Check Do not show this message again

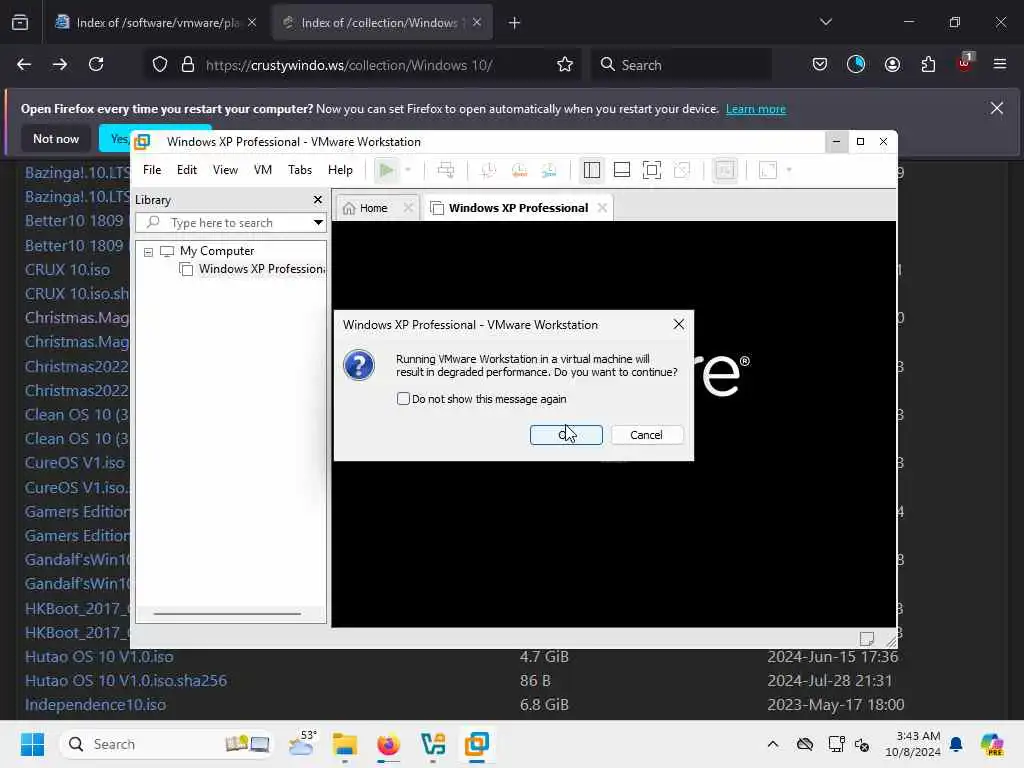pyautogui.click(x=403, y=398)
